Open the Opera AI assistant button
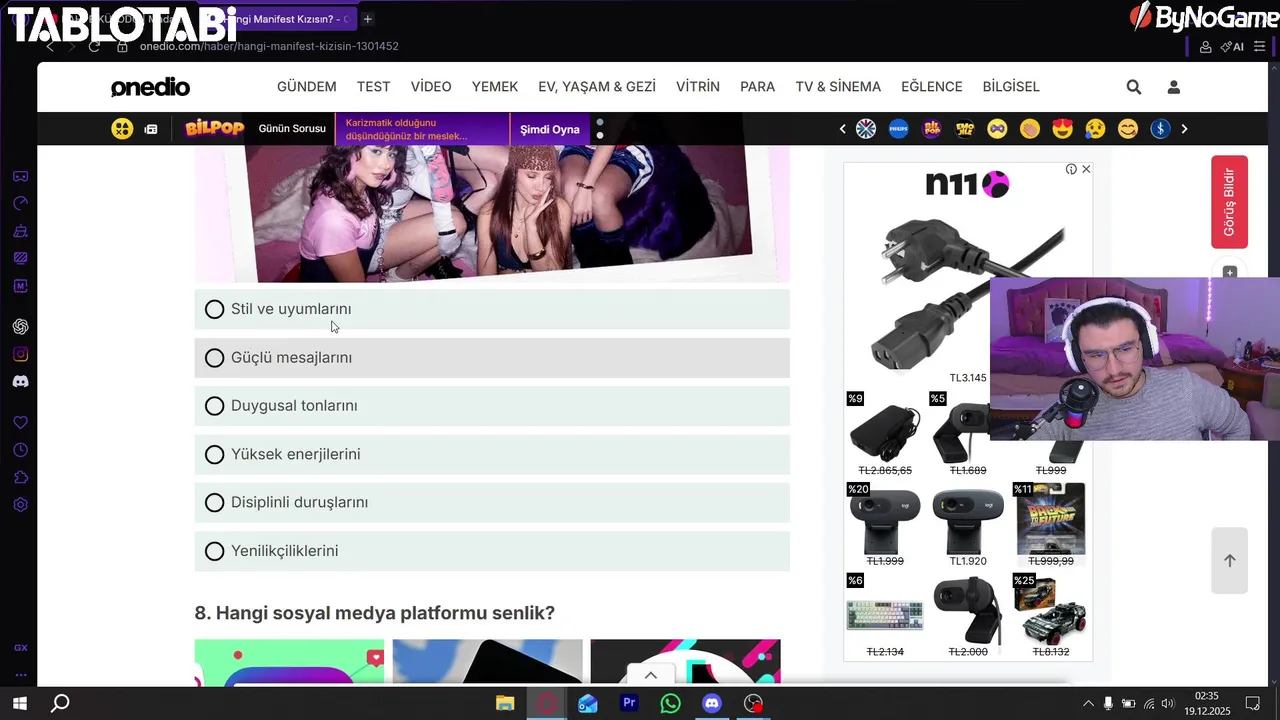Screen dimensions: 1280x720 (1232, 46)
